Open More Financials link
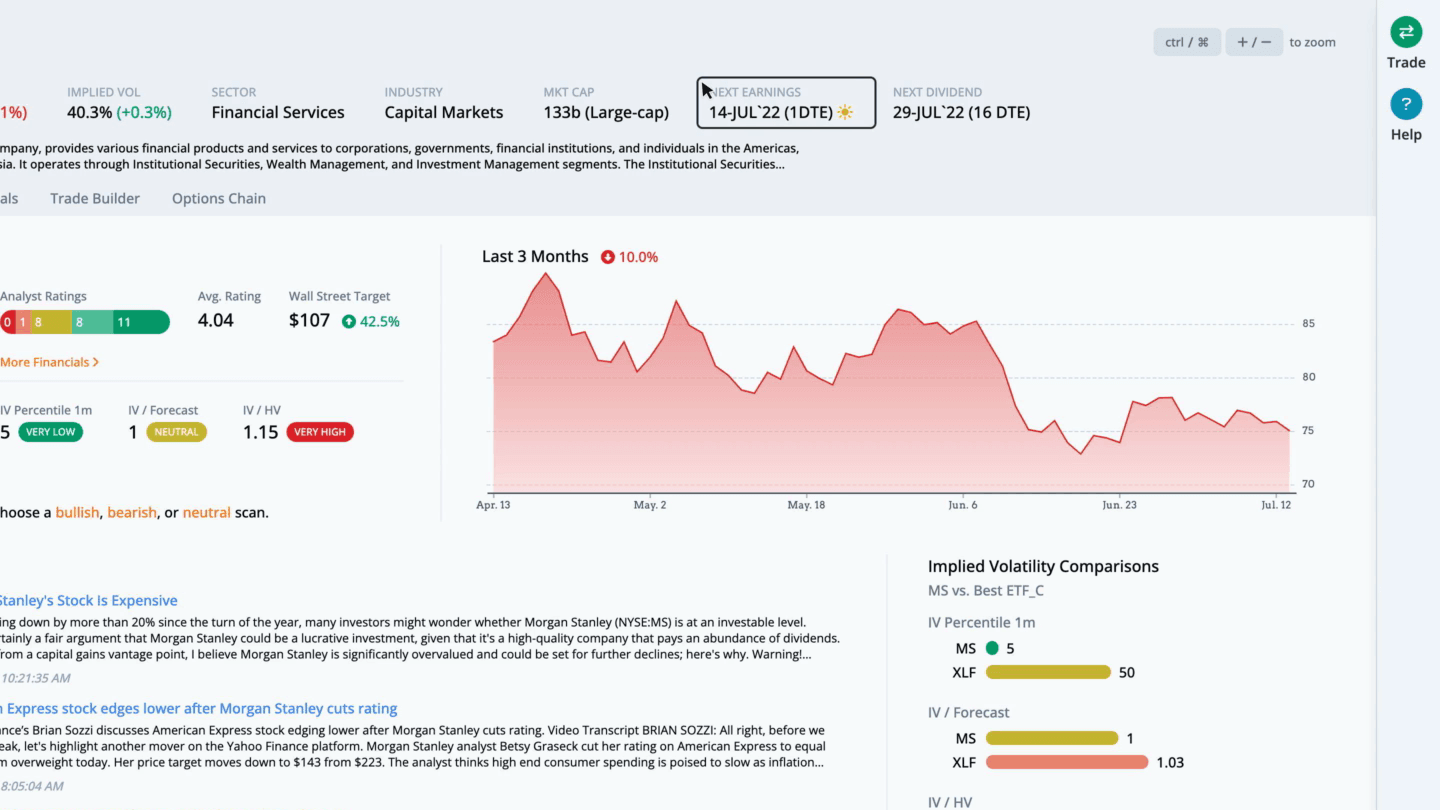Image resolution: width=1440 pixels, height=810 pixels. tap(48, 362)
